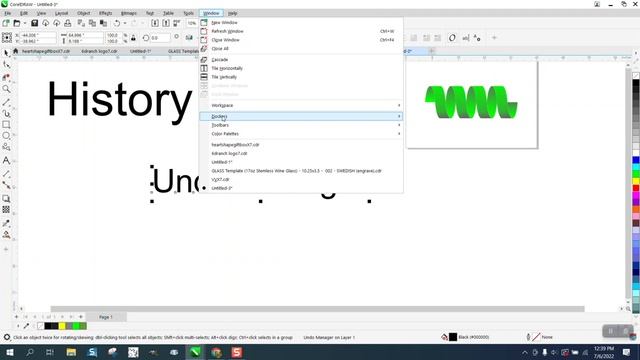Add a page with the plus button
The height and width of the screenshot is (360, 640).
tap(81, 317)
